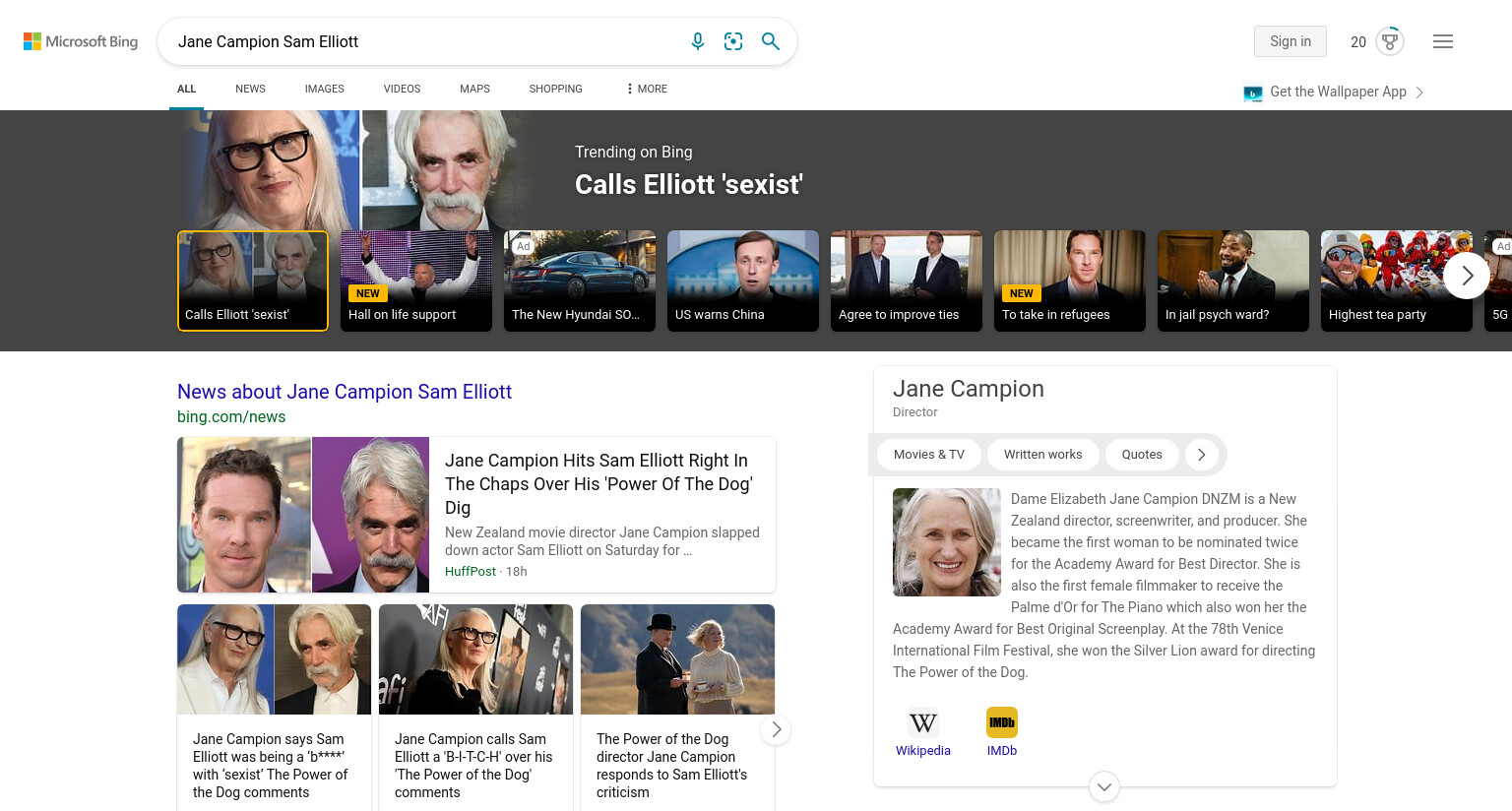Open HuffPost article about Power Of The Dog
1512x811 pixels.
click(598, 483)
